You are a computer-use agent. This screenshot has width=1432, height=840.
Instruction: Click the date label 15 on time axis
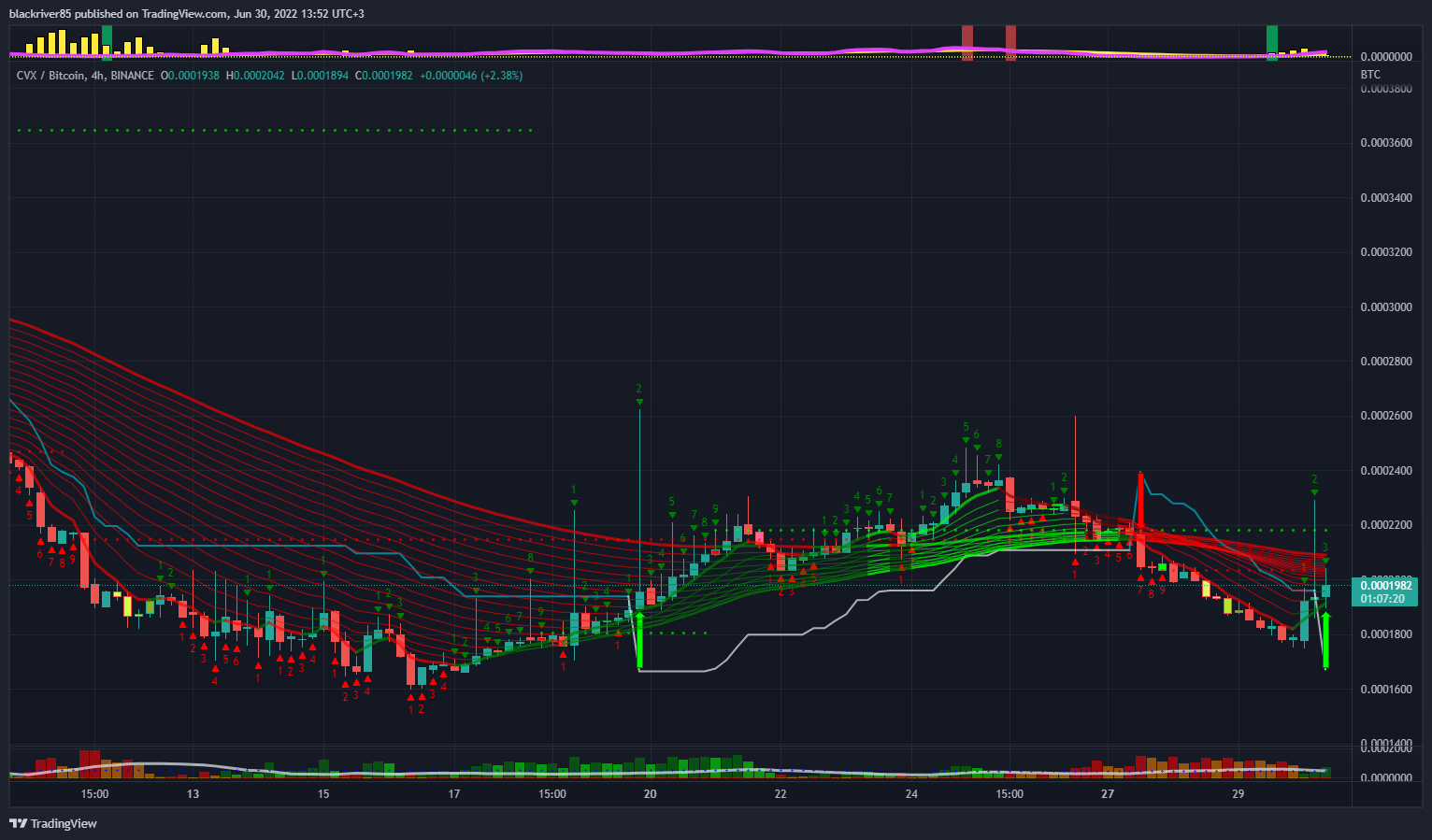coord(323,794)
